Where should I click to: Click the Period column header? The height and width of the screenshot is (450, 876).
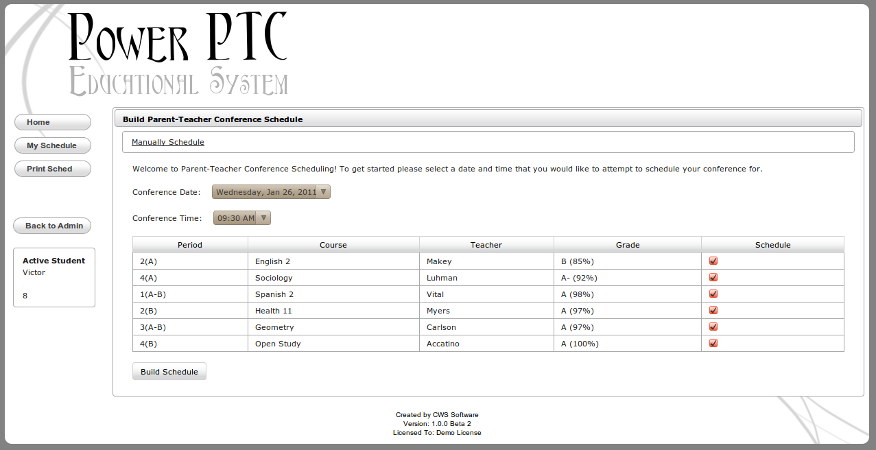pyautogui.click(x=190, y=245)
